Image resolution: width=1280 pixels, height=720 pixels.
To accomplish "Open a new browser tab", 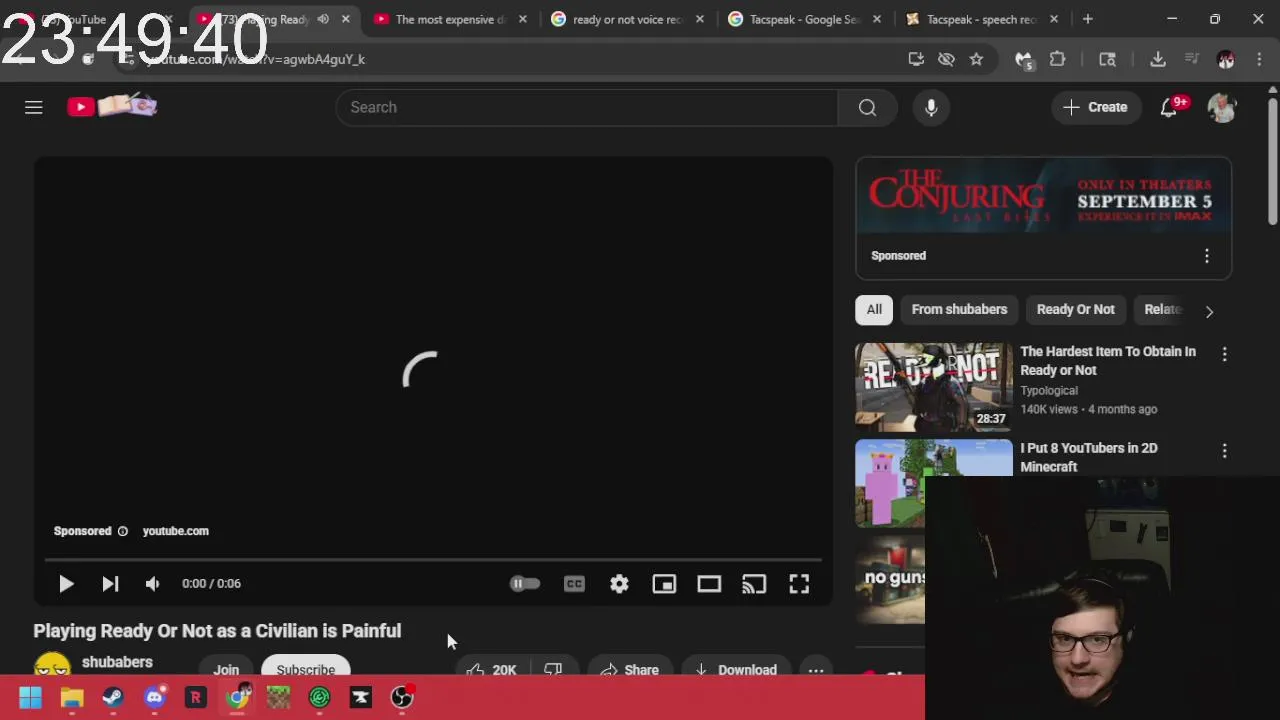I will (1088, 19).
